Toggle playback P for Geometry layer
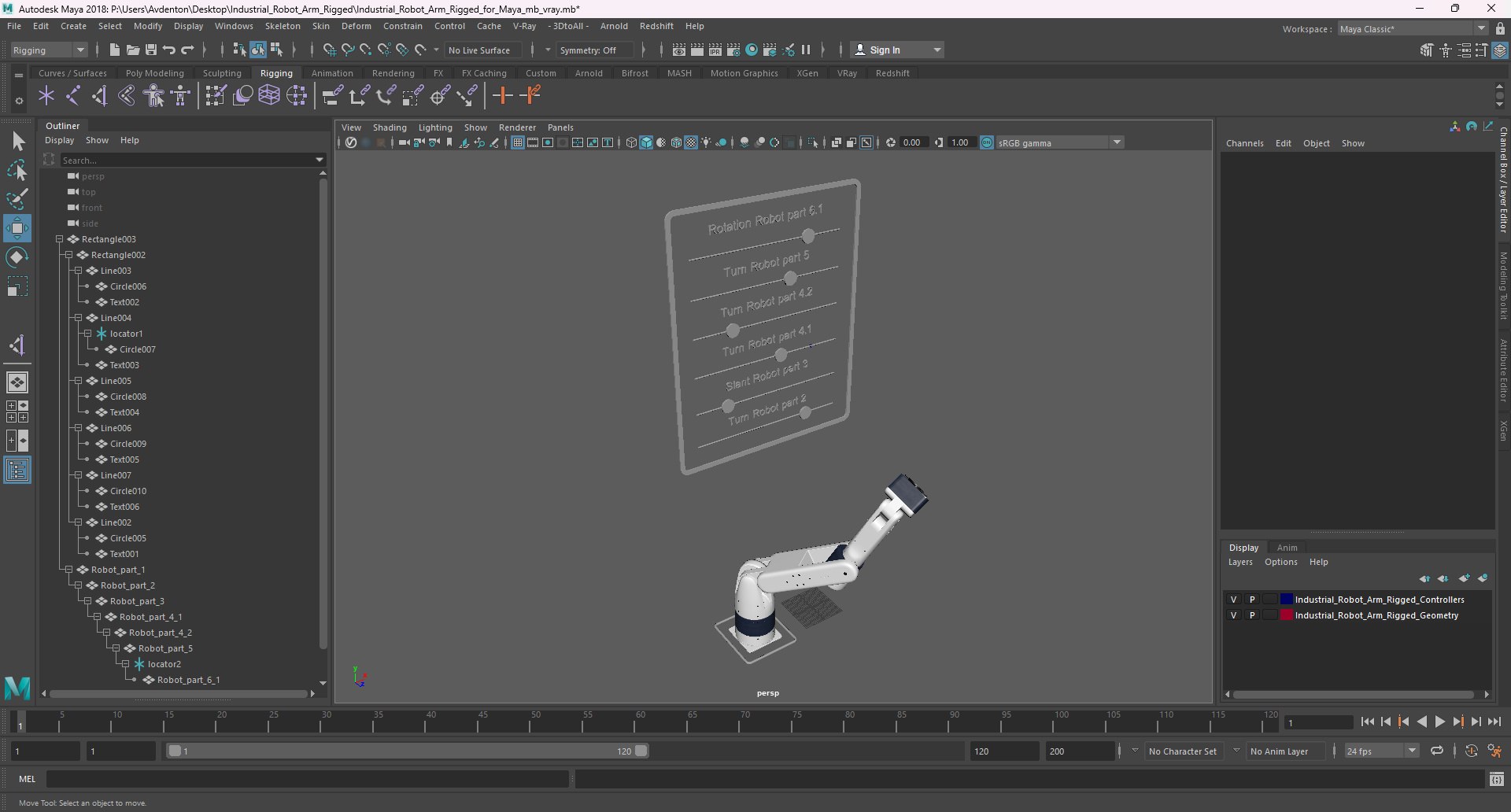 point(1252,615)
